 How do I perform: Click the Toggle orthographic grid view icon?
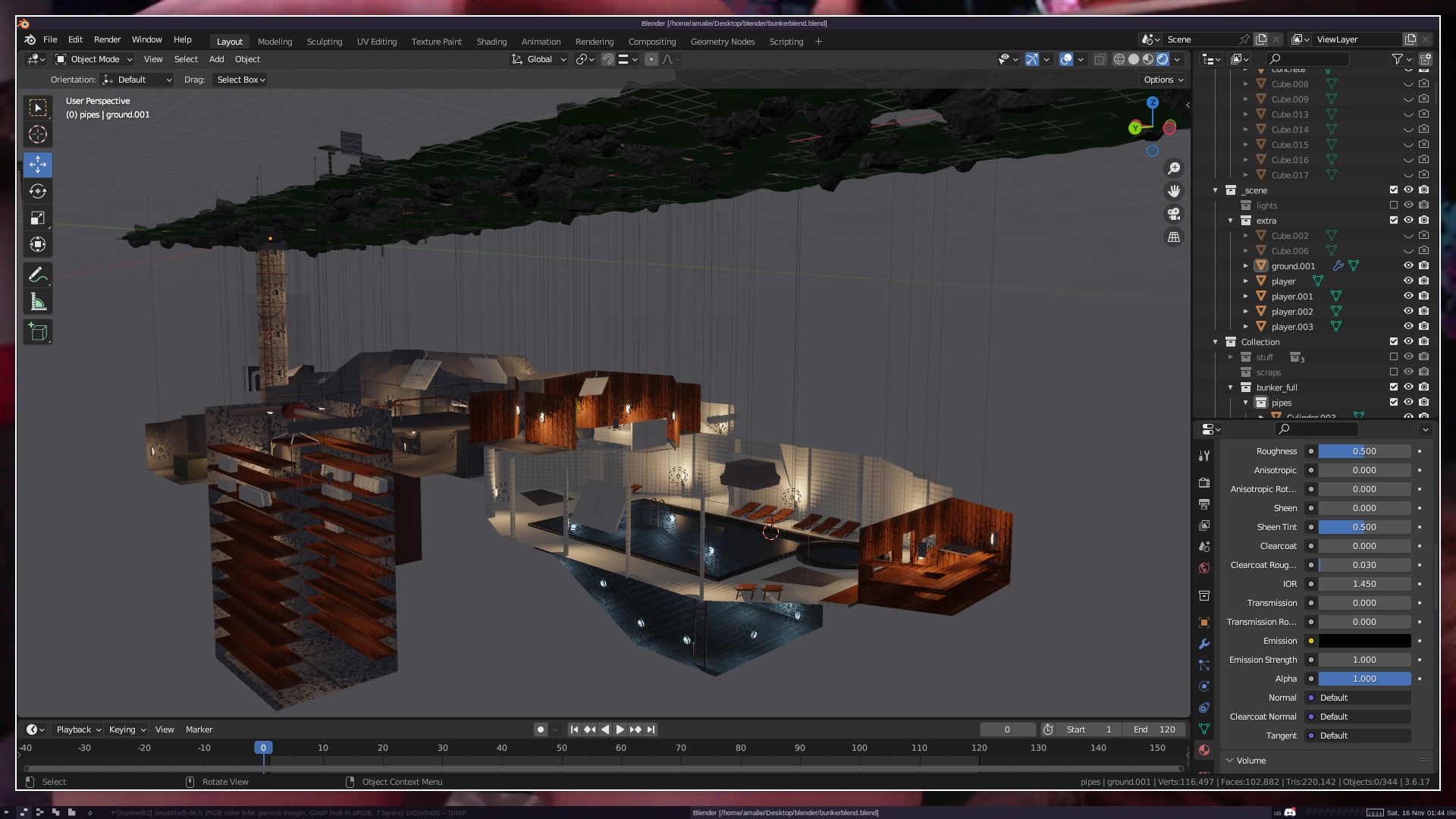pos(1174,237)
